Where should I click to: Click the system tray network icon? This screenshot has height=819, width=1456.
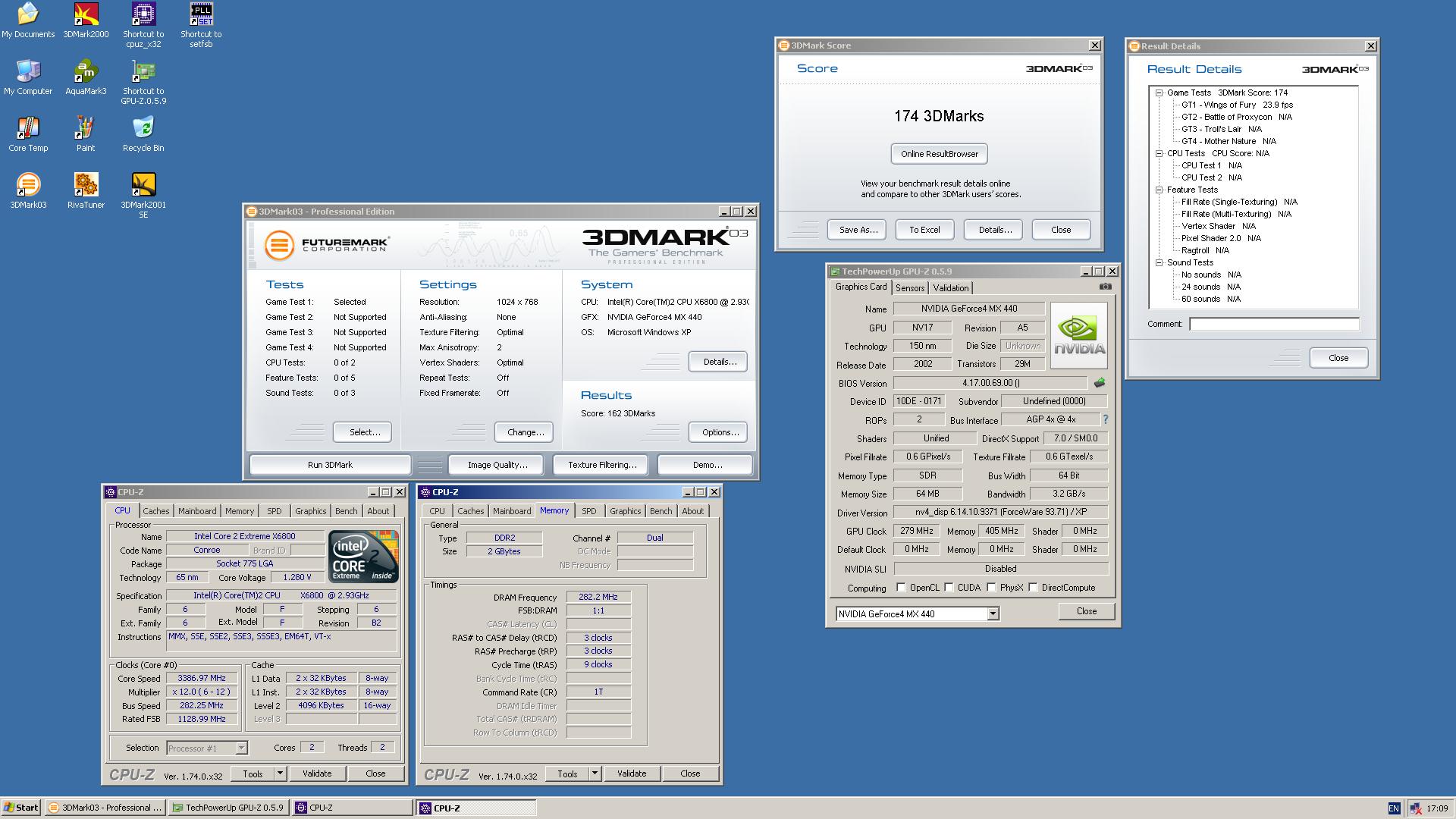pyautogui.click(x=1415, y=808)
